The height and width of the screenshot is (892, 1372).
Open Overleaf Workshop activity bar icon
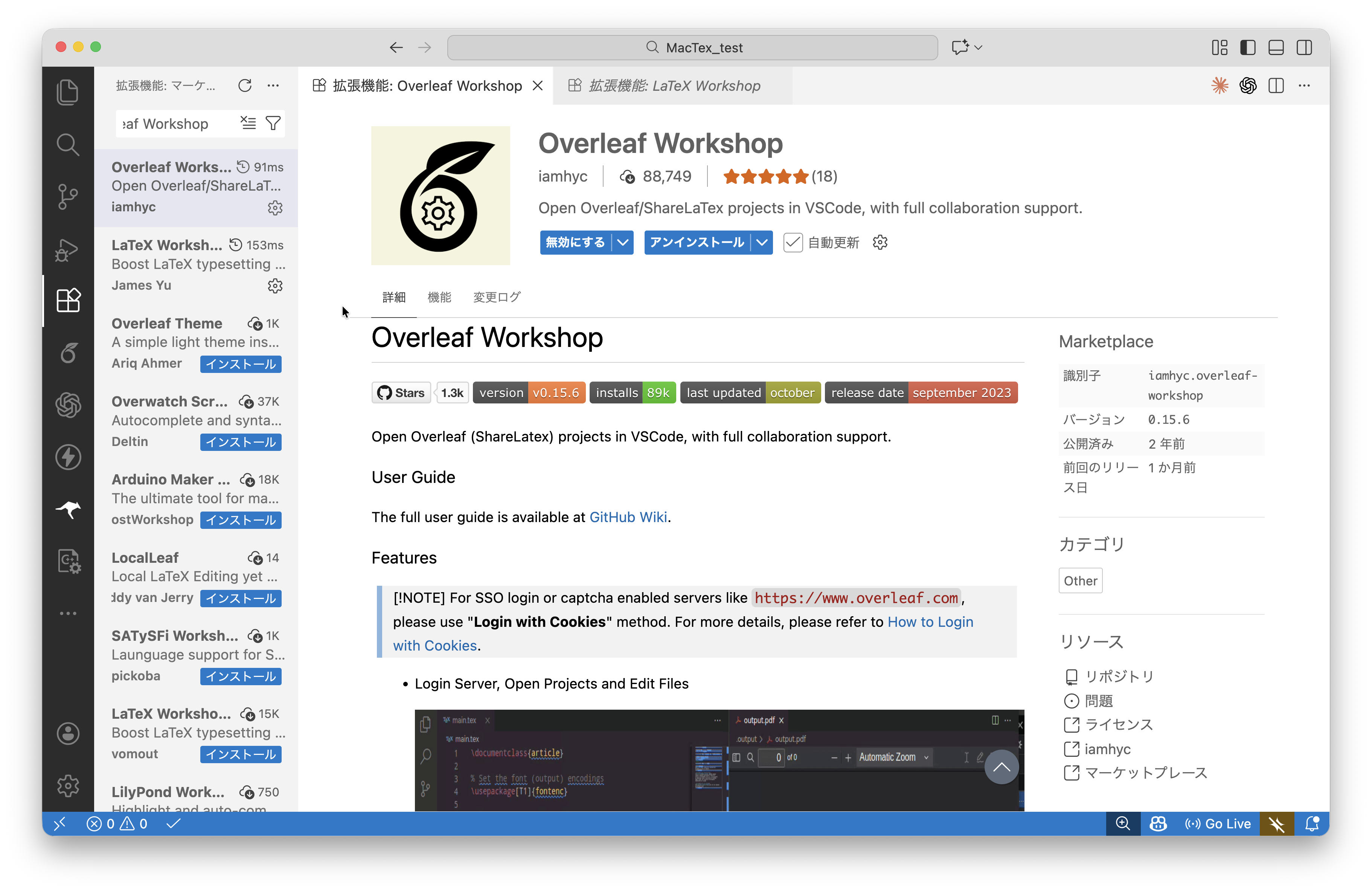(67, 353)
